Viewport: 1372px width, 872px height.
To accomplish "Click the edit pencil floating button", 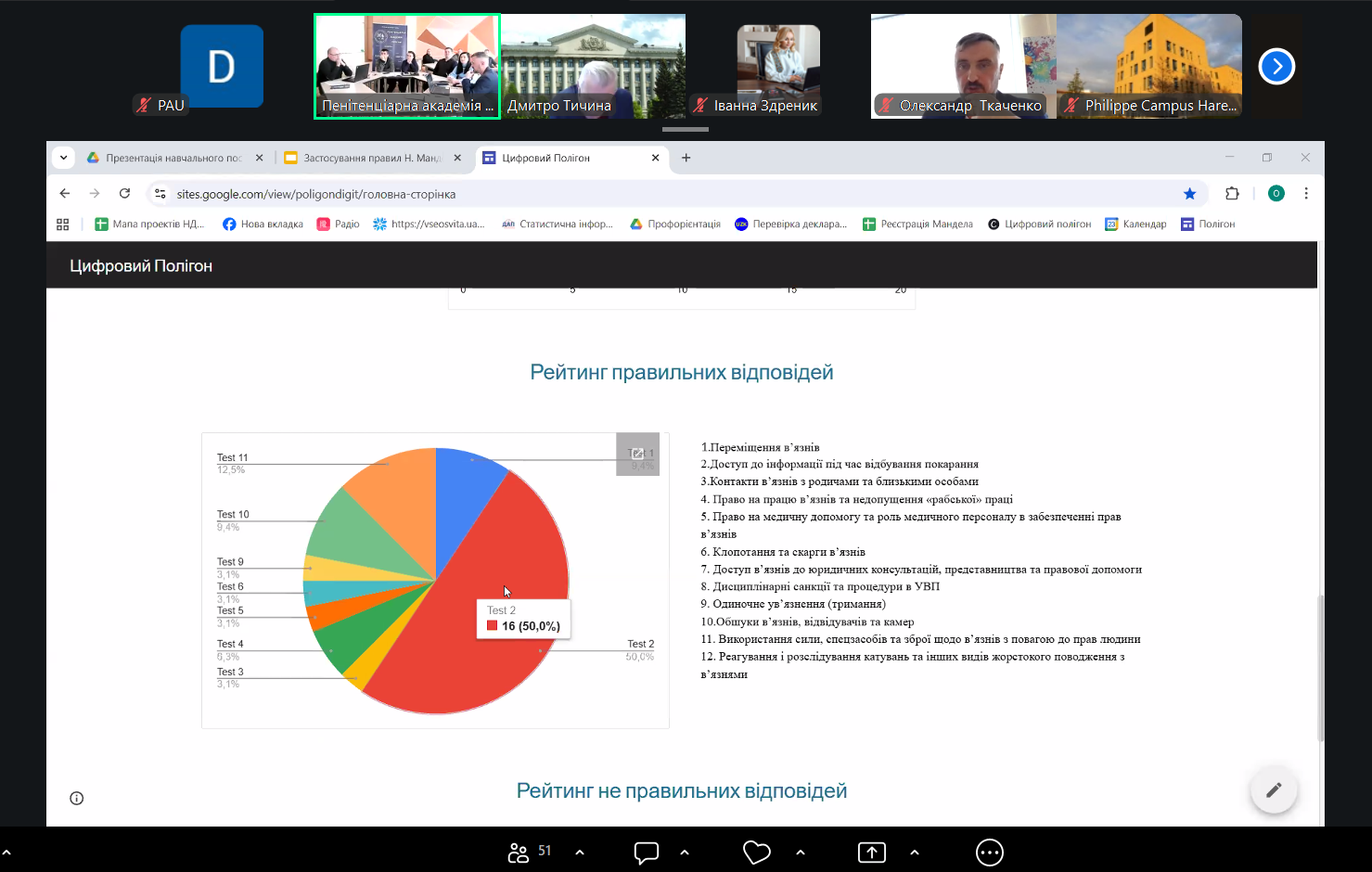I will [1273, 789].
